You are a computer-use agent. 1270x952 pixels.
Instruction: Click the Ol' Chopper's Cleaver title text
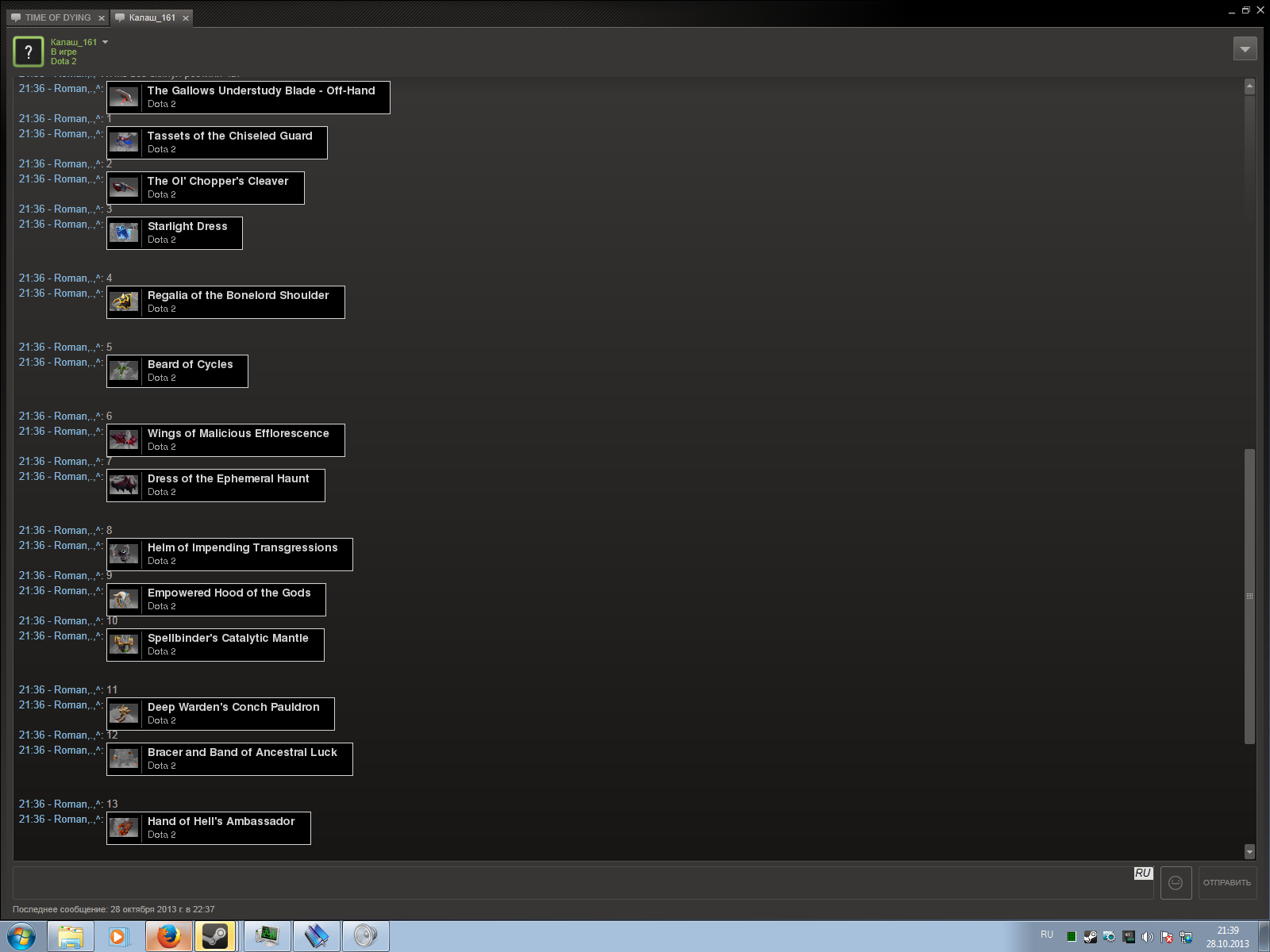point(218,181)
